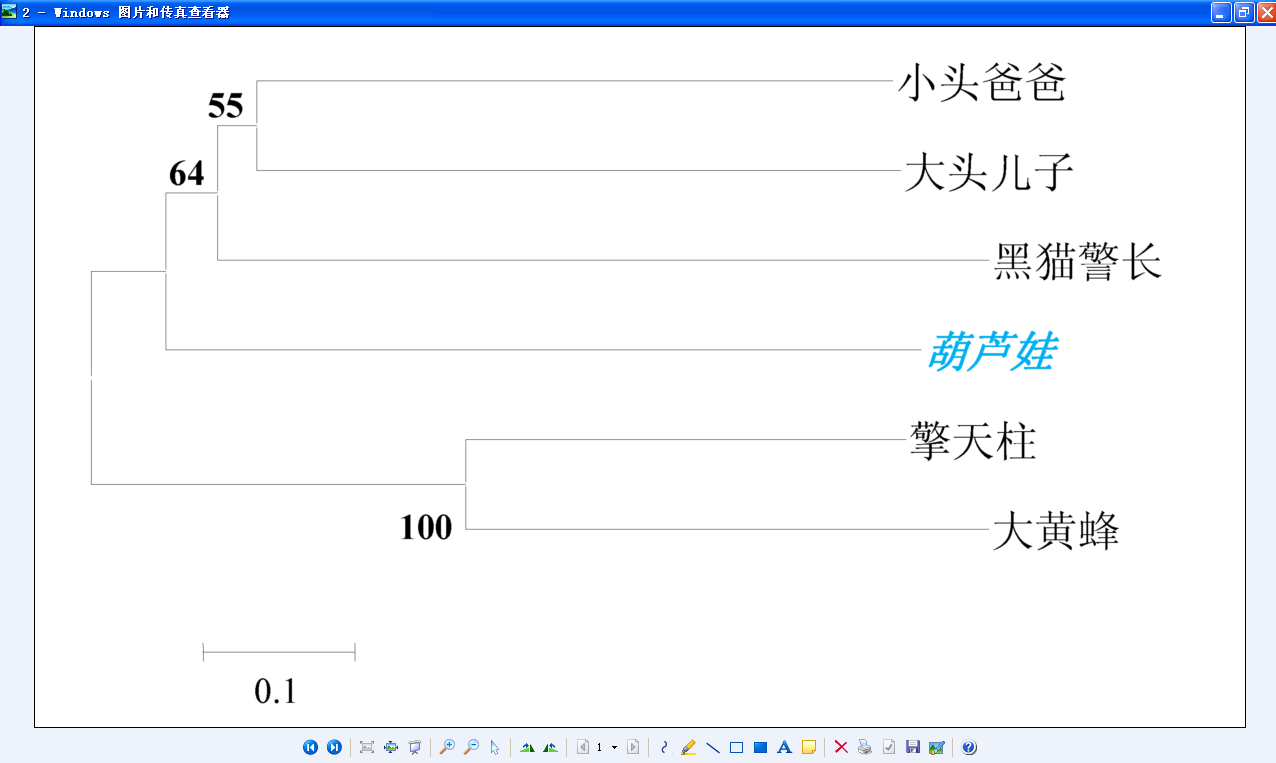Click the Best Fit icon

(367, 747)
